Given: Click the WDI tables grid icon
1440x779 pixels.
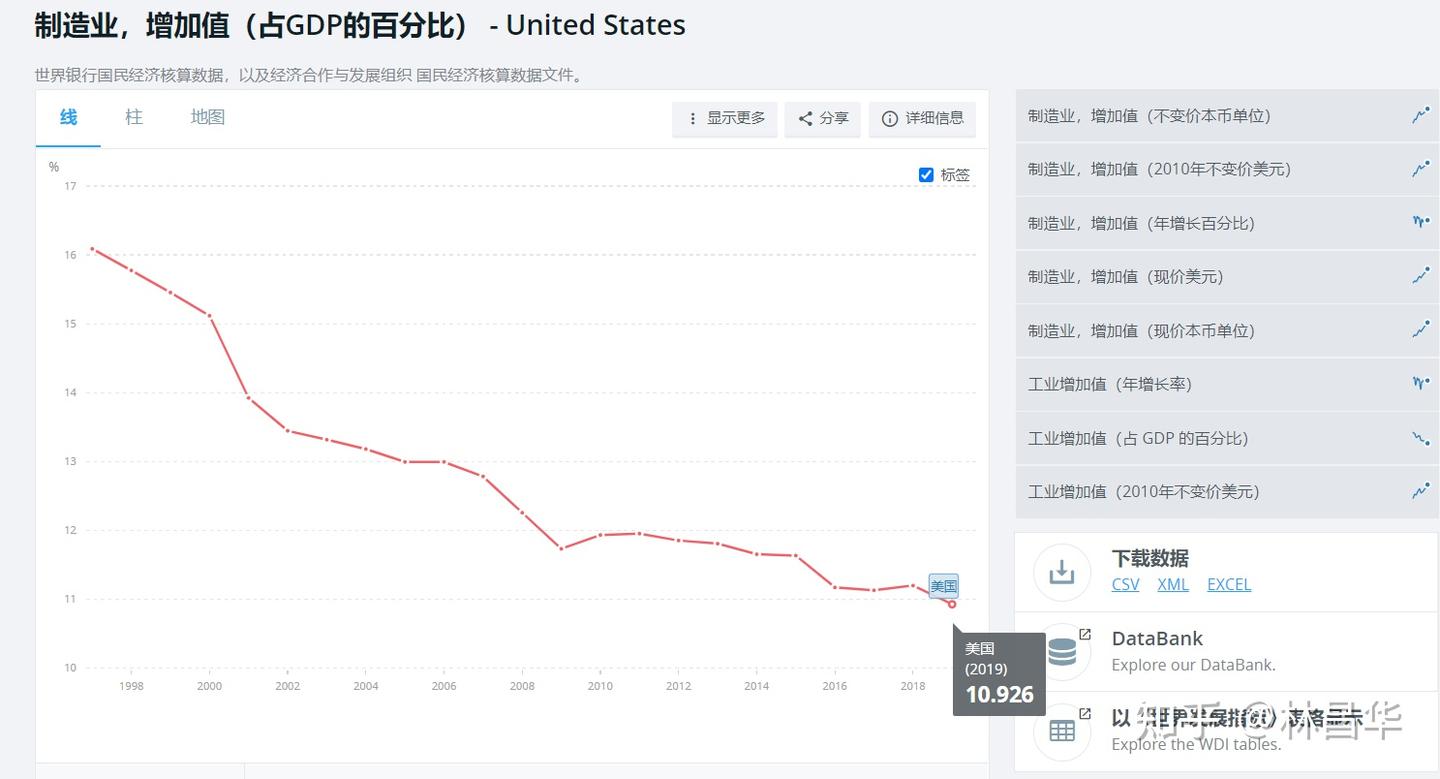Looking at the screenshot, I should (1061, 731).
